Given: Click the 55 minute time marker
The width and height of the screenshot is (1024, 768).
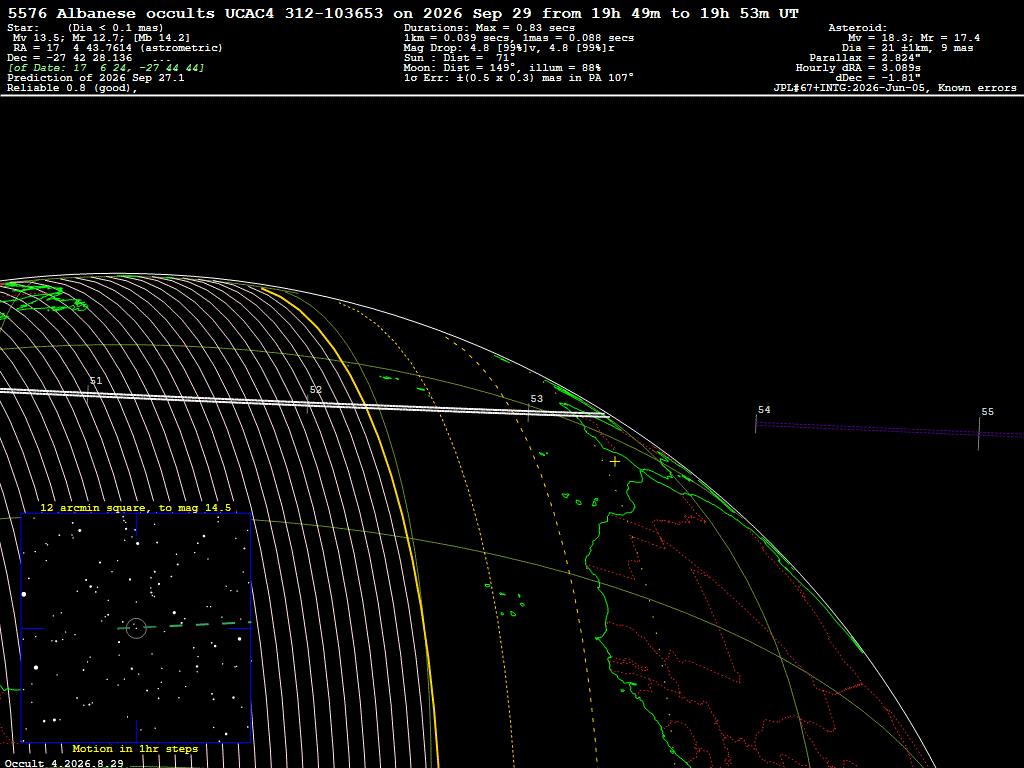Looking at the screenshot, I should pos(987,411).
